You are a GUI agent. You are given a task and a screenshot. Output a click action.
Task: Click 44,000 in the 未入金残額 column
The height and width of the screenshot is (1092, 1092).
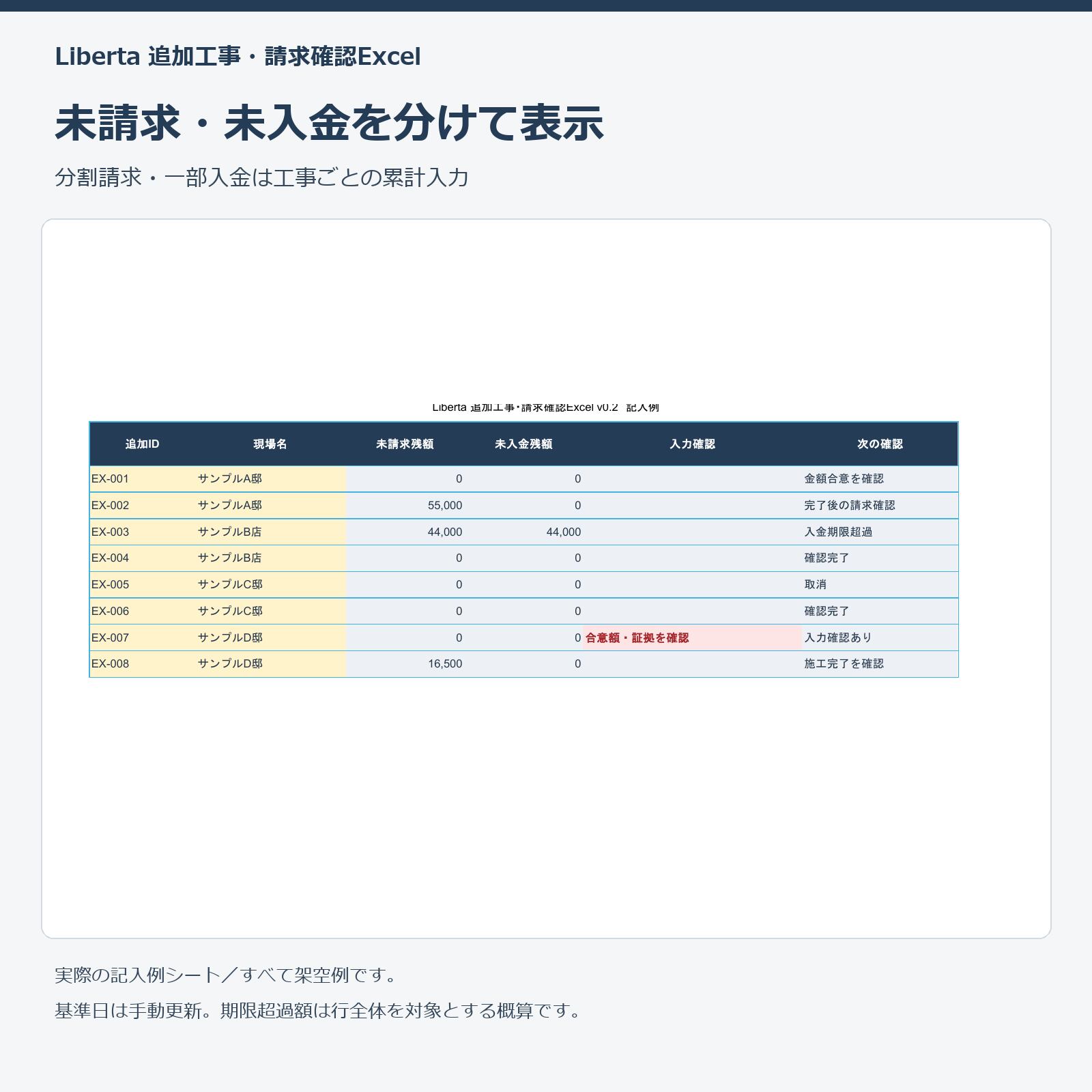click(x=524, y=532)
